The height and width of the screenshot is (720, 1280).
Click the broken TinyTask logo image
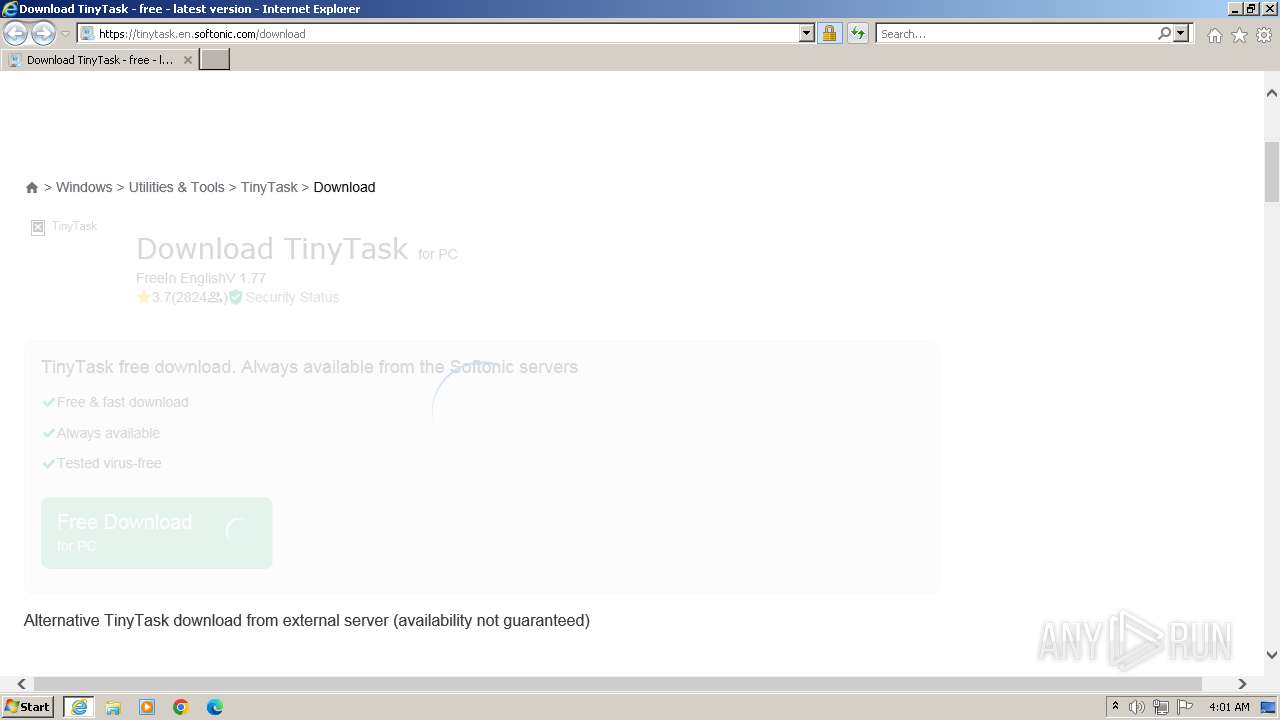[38, 227]
